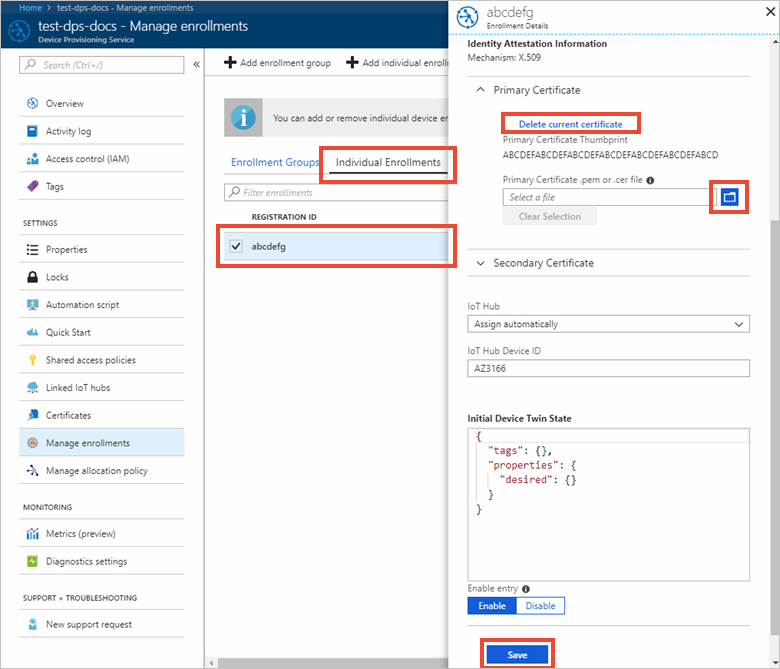
Task: Click the Shared access policies key icon
Action: pyautogui.click(x=32, y=360)
